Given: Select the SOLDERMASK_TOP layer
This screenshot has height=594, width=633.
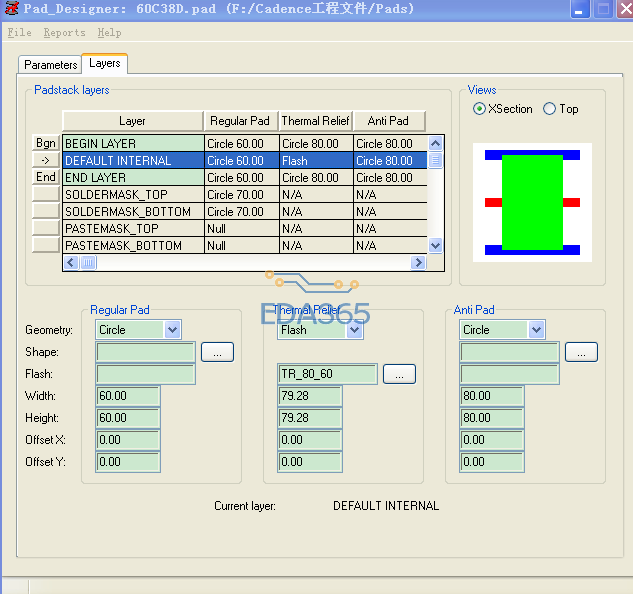Looking at the screenshot, I should tap(133, 194).
